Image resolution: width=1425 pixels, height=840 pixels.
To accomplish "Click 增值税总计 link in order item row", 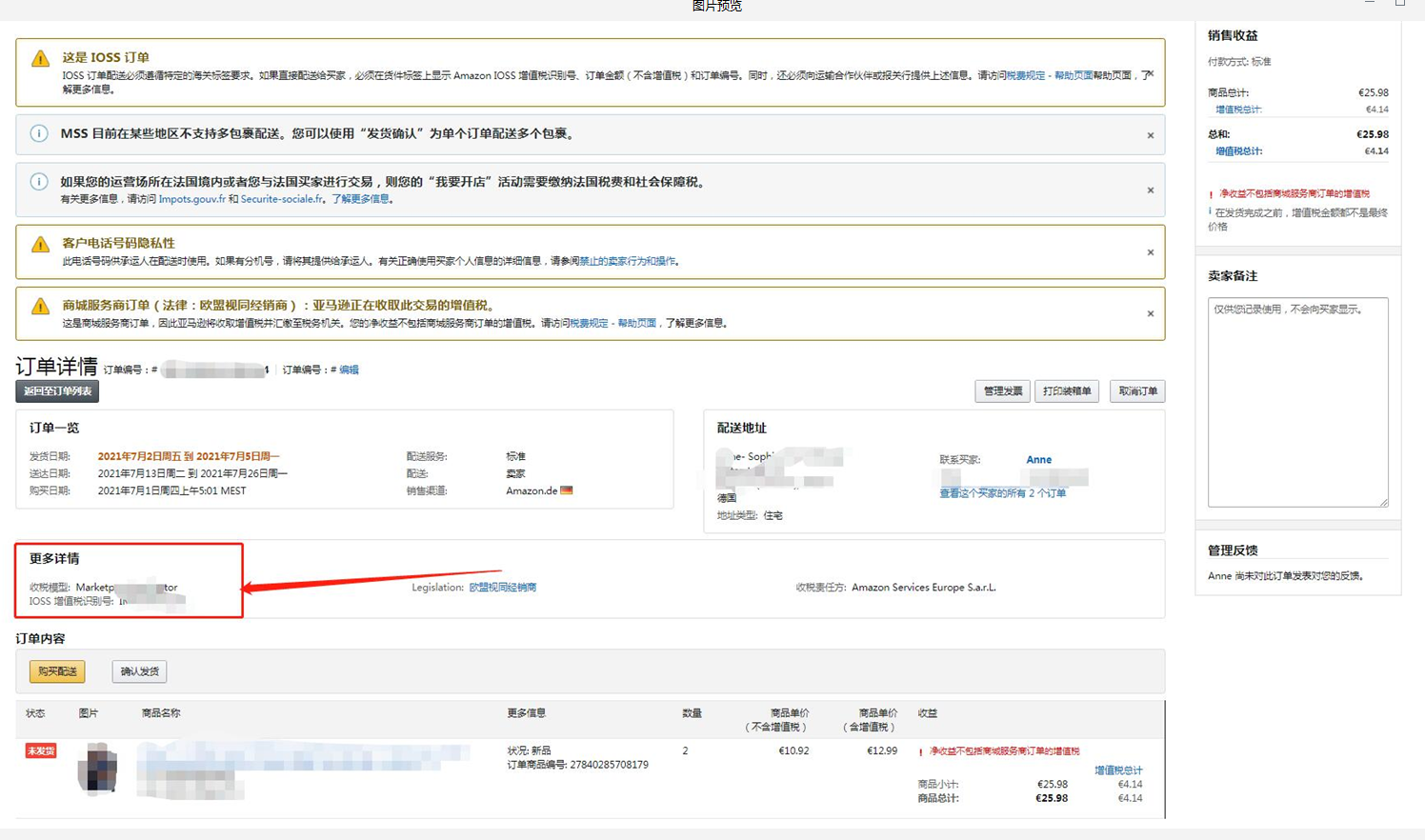I will [x=1118, y=770].
